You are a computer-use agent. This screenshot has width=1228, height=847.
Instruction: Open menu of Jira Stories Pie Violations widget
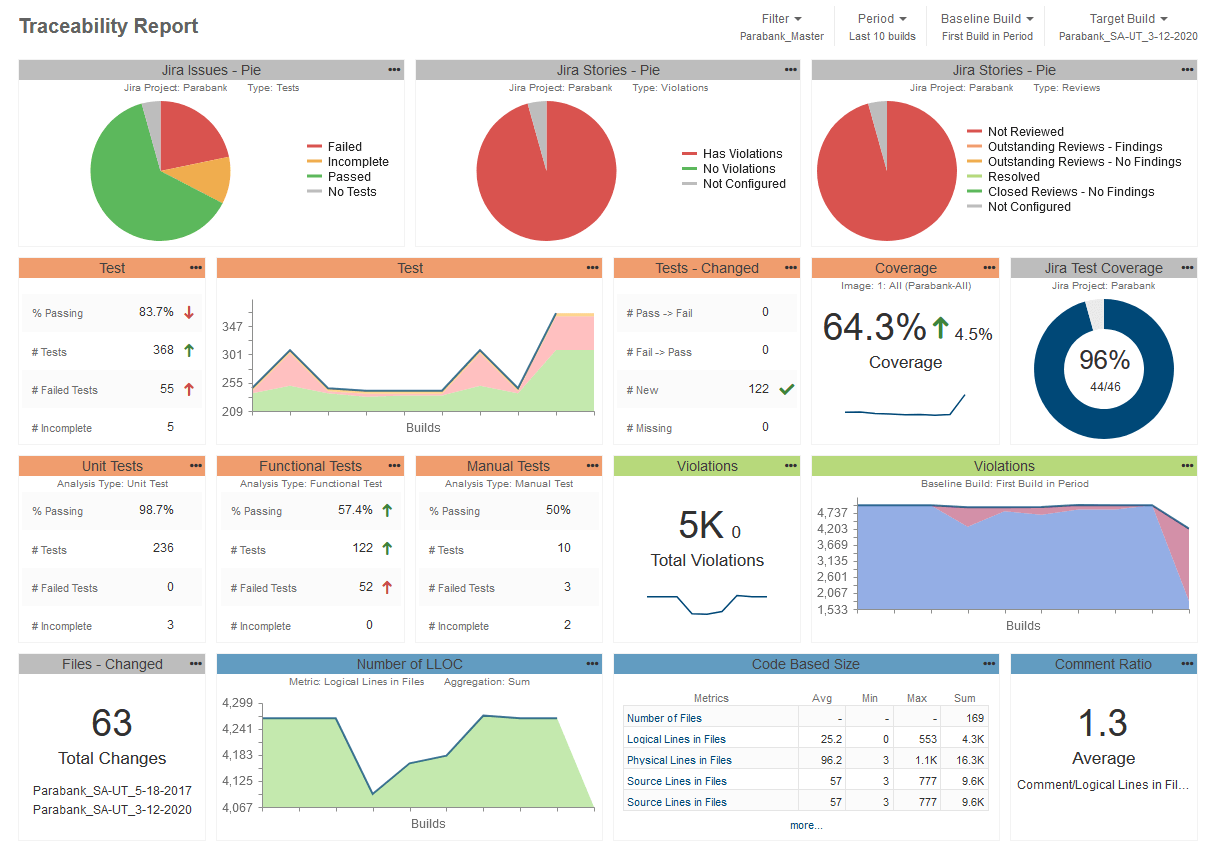791,70
